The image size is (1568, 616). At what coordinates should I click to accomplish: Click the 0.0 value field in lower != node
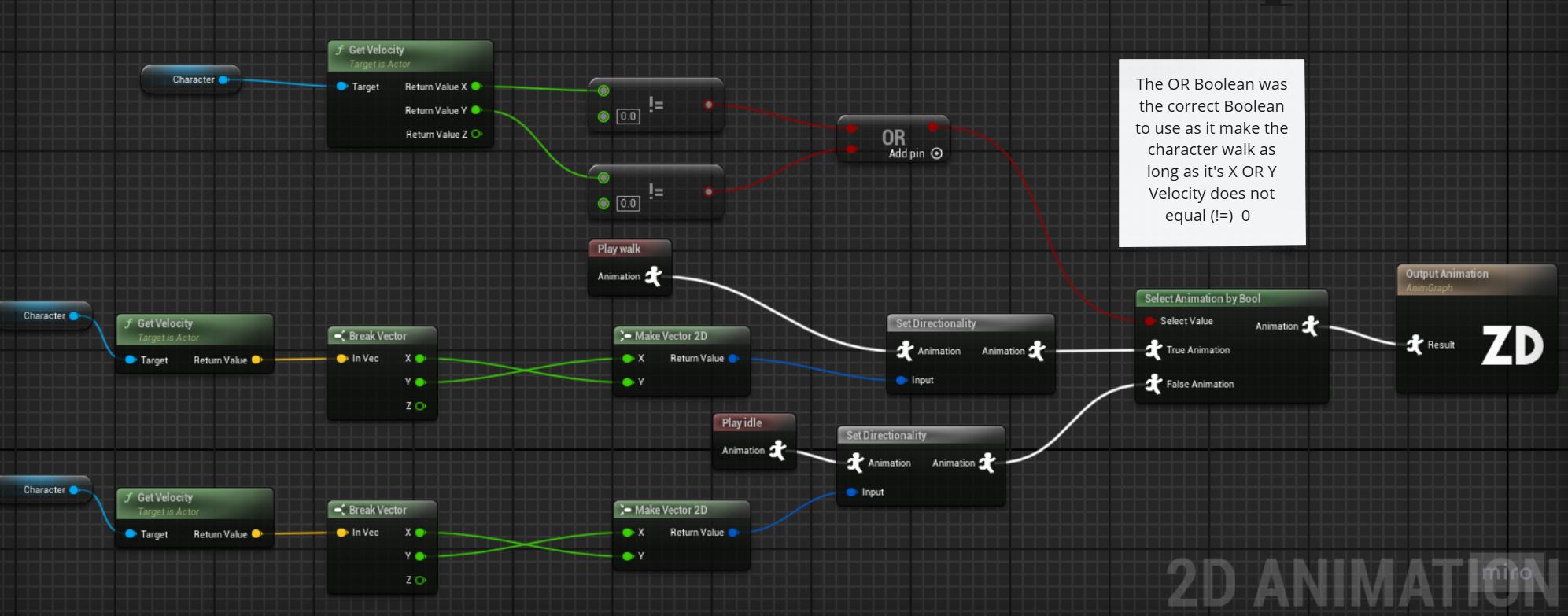click(628, 204)
